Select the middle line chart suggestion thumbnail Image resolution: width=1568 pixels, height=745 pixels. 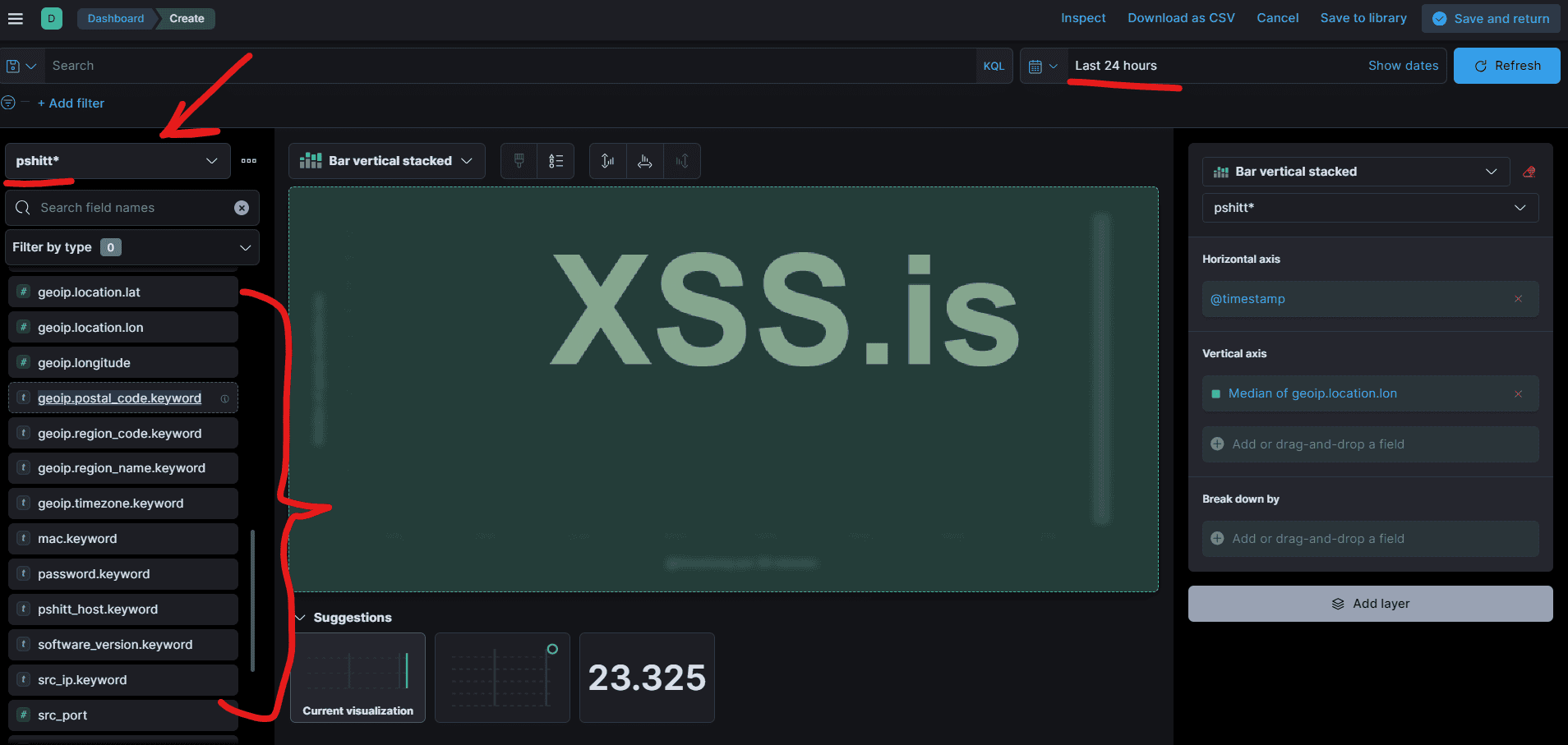pyautogui.click(x=502, y=678)
